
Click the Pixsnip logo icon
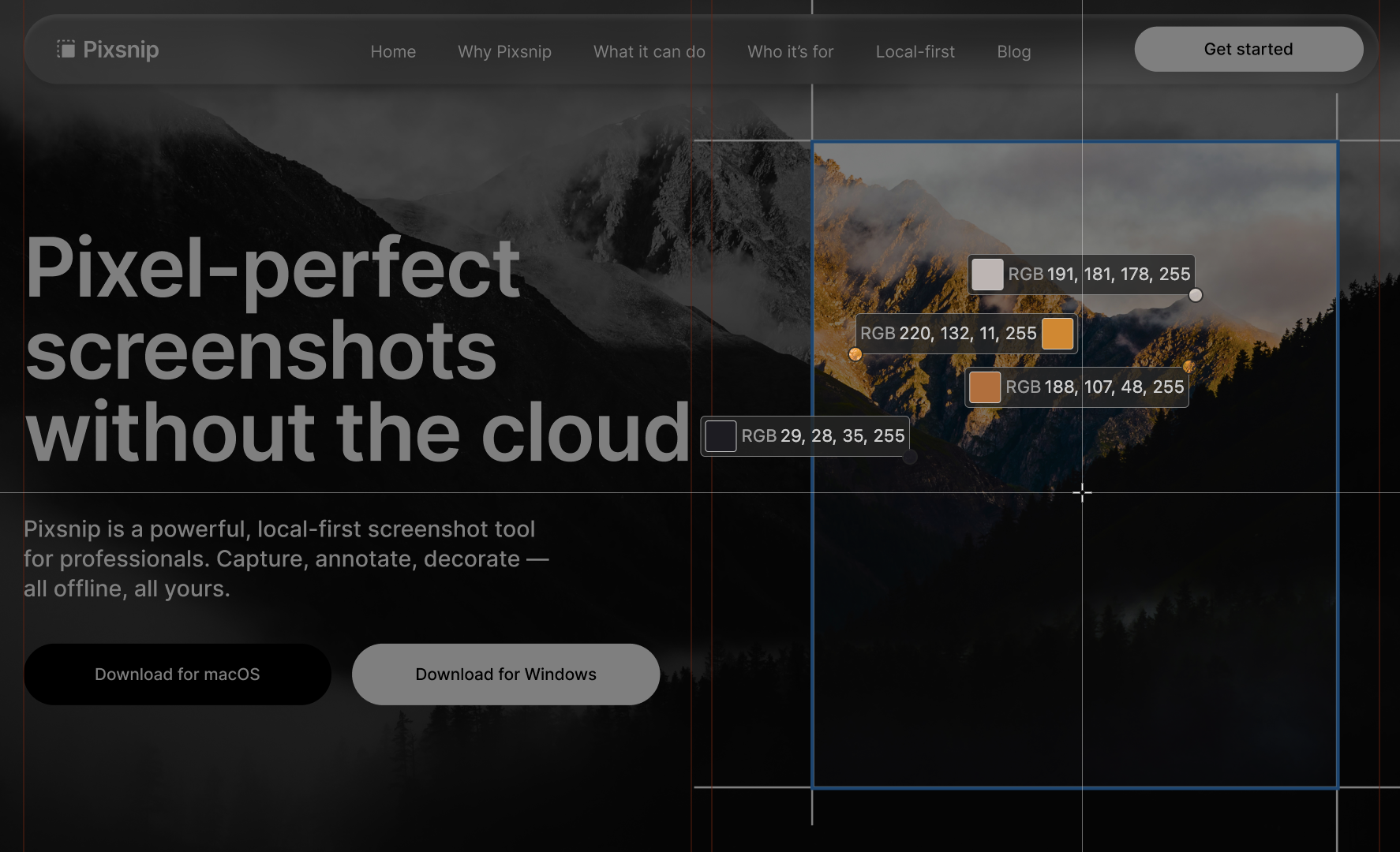(66, 50)
